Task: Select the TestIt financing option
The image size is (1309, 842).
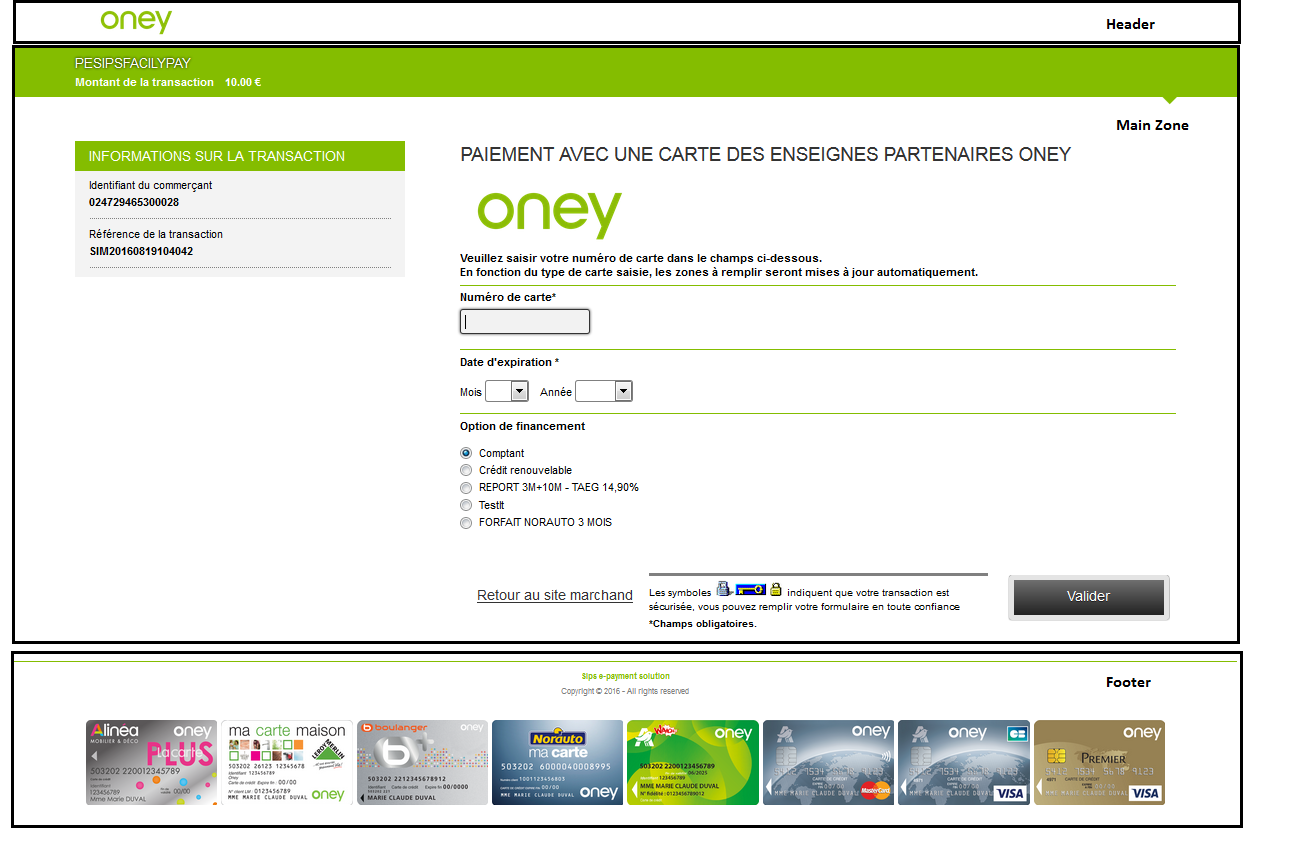Action: coord(466,505)
